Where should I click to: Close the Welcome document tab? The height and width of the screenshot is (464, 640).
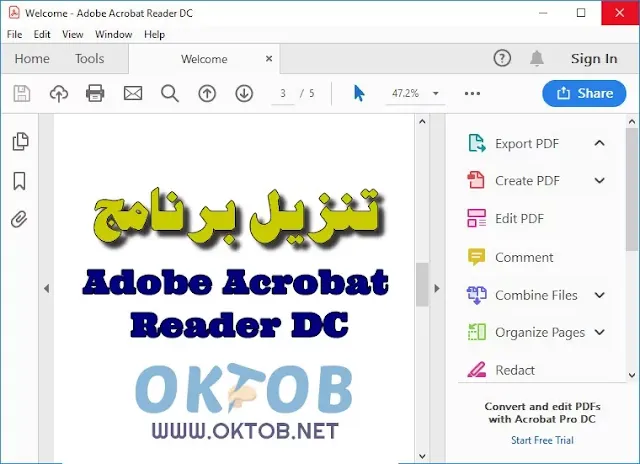click(x=269, y=59)
